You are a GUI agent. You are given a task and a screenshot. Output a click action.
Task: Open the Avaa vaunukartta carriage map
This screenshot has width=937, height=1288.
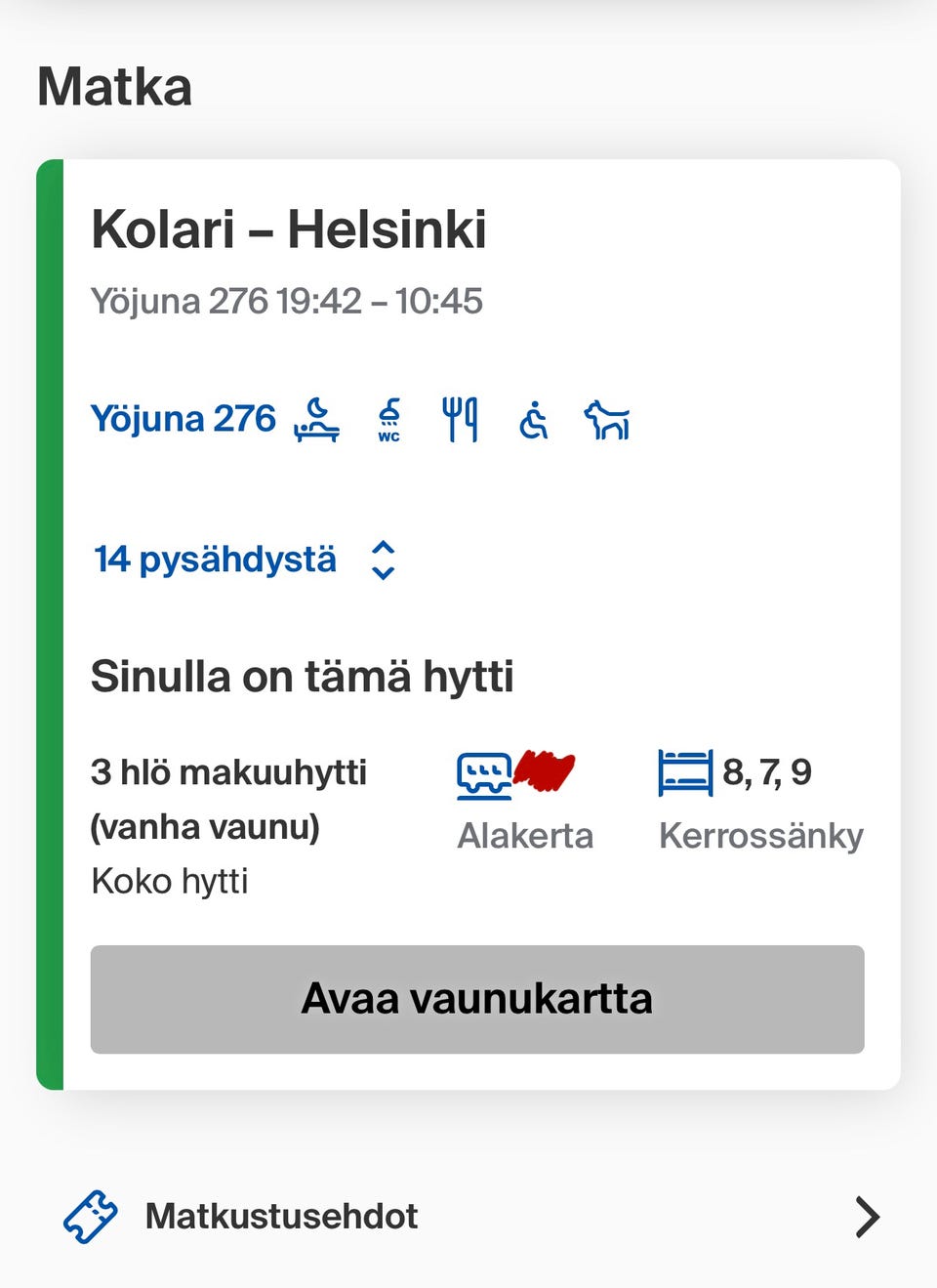click(477, 998)
